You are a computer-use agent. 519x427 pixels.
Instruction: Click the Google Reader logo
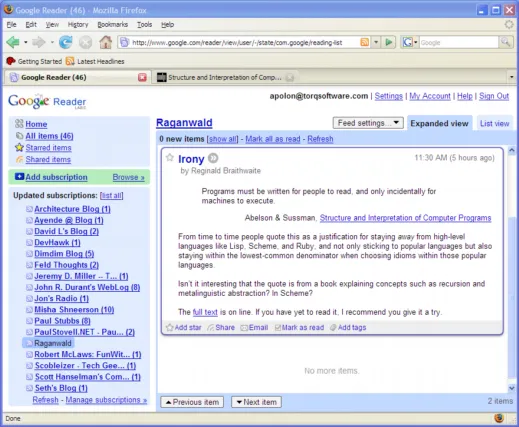pyautogui.click(x=47, y=101)
